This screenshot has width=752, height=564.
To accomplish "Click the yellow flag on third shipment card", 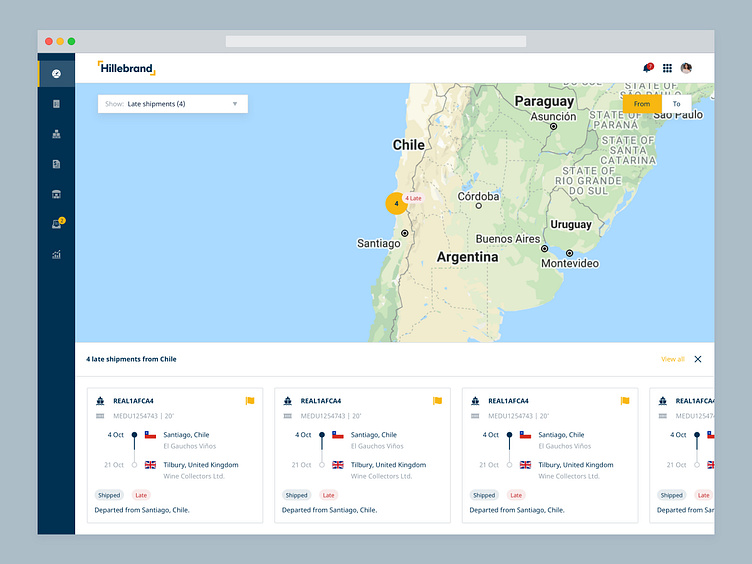I will 625,401.
